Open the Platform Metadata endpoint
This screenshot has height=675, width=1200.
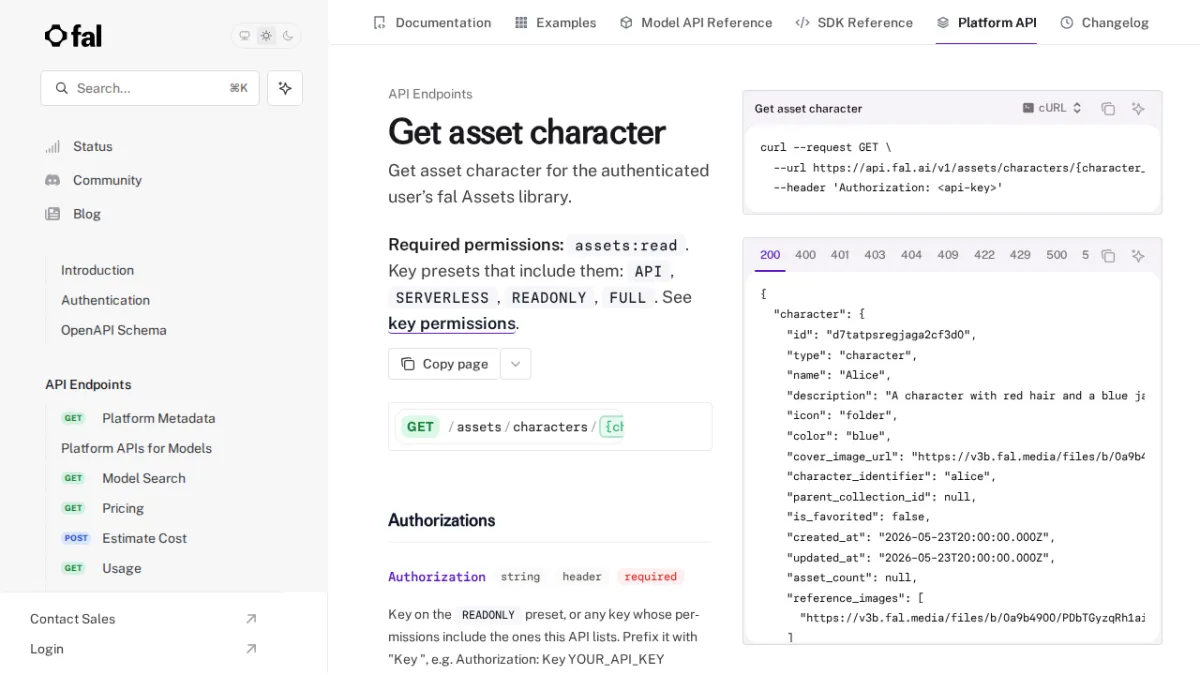tap(158, 418)
